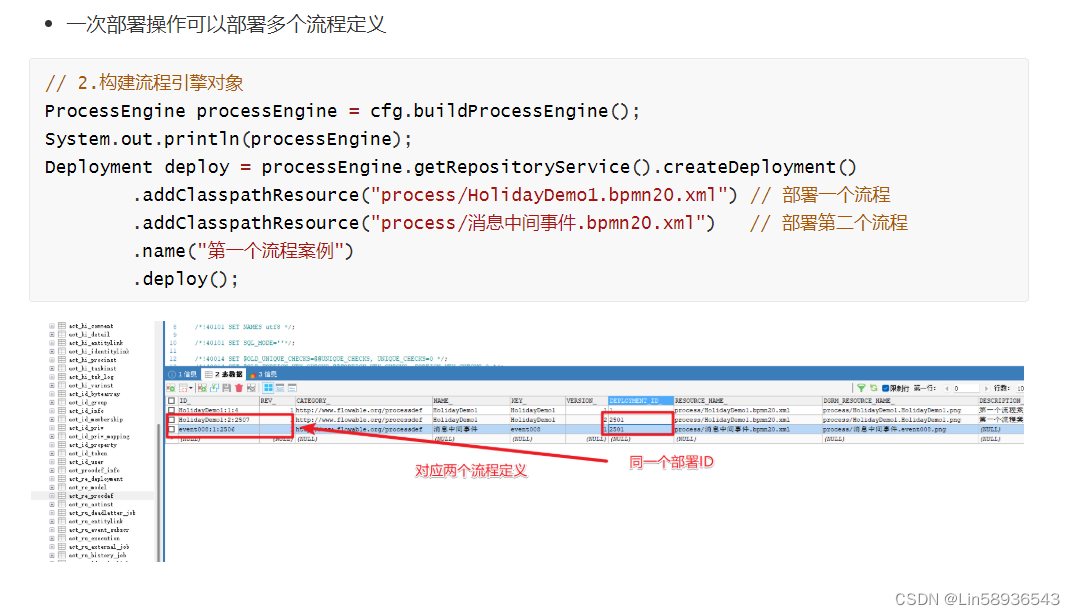Click the DGRM_RESOURCE_NAME_ column header
The height and width of the screenshot is (615, 1075).
[x=899, y=400]
